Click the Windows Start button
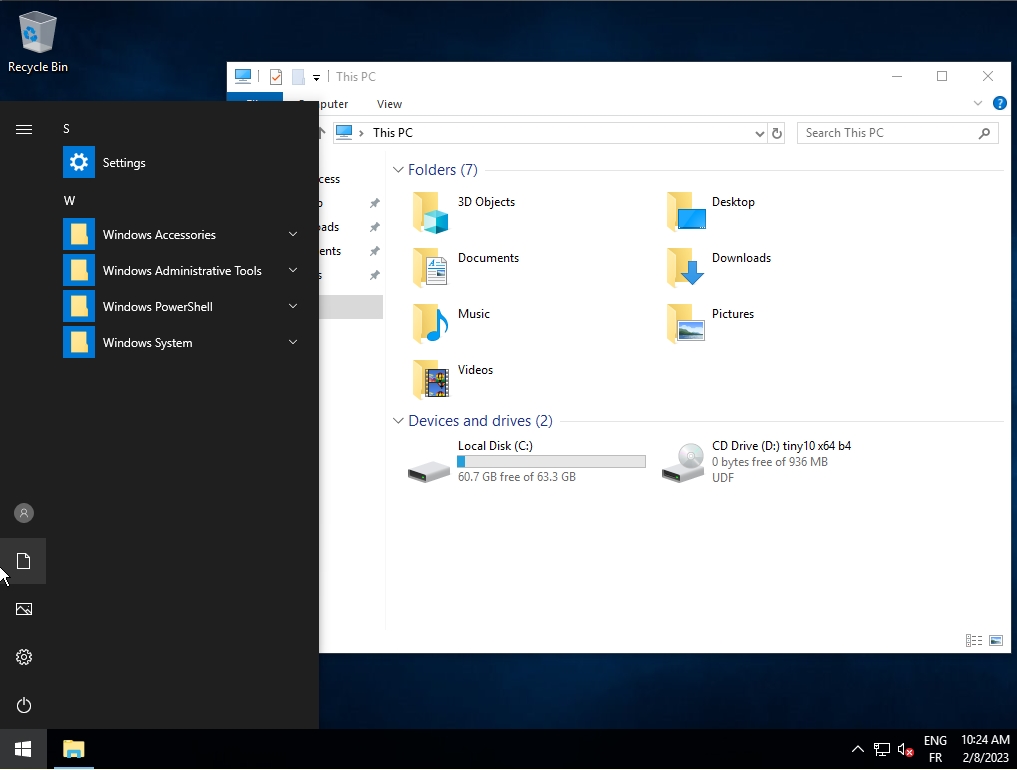The width and height of the screenshot is (1017, 770). pyautogui.click(x=23, y=749)
